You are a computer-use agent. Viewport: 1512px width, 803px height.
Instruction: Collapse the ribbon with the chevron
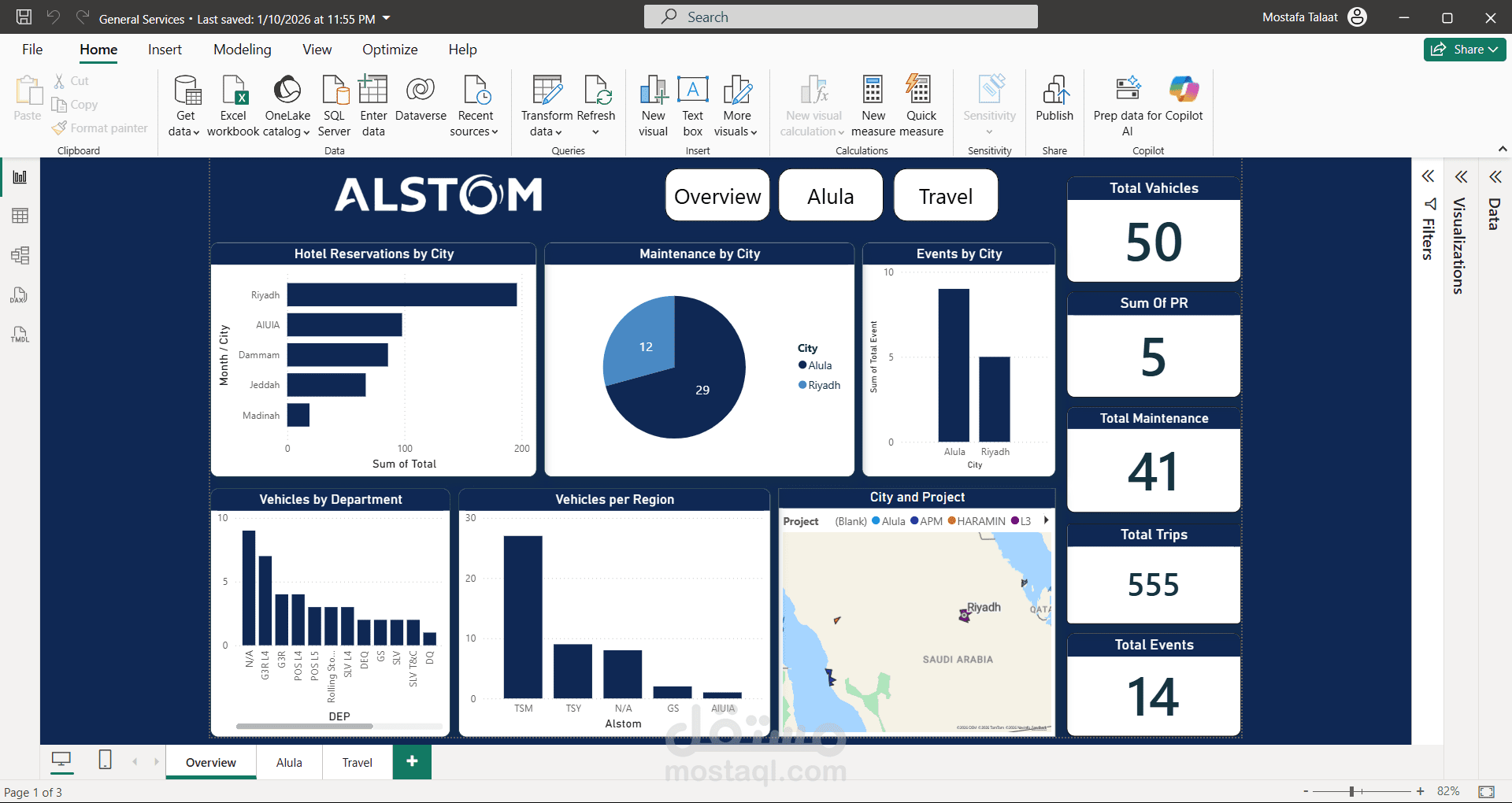pos(1503,149)
